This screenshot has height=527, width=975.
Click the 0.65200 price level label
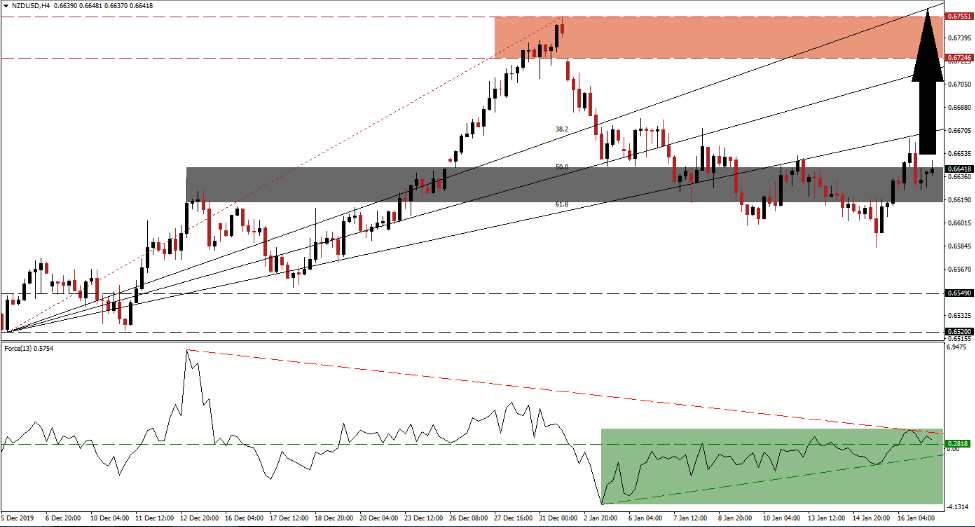[959, 331]
